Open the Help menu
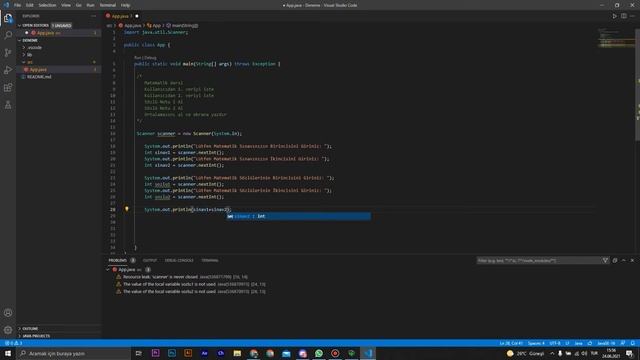Image resolution: width=640 pixels, height=360 pixels. [x=125, y=5]
